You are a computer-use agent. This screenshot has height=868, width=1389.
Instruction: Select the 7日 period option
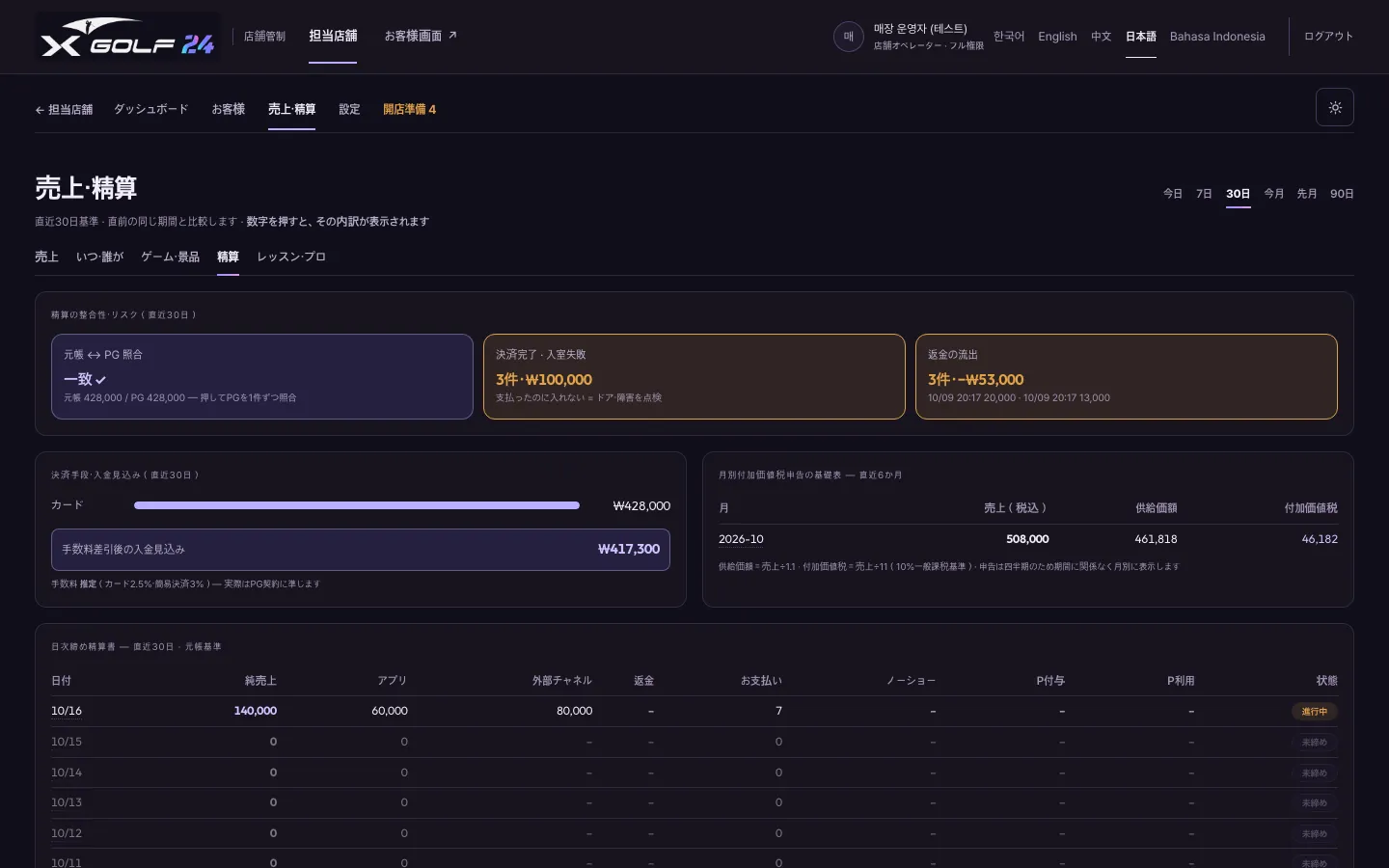[x=1204, y=194]
